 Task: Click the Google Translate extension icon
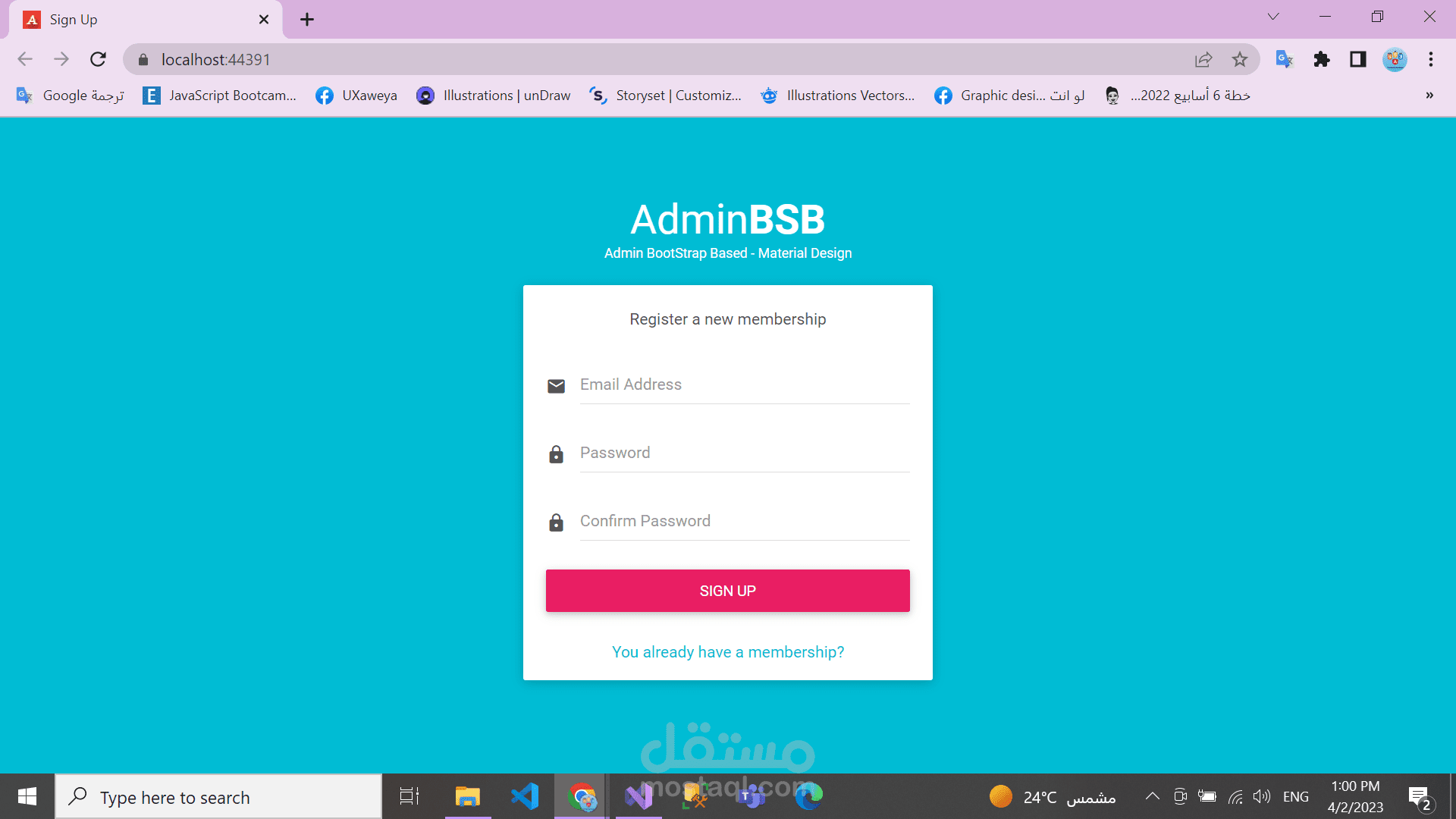pyautogui.click(x=1284, y=59)
